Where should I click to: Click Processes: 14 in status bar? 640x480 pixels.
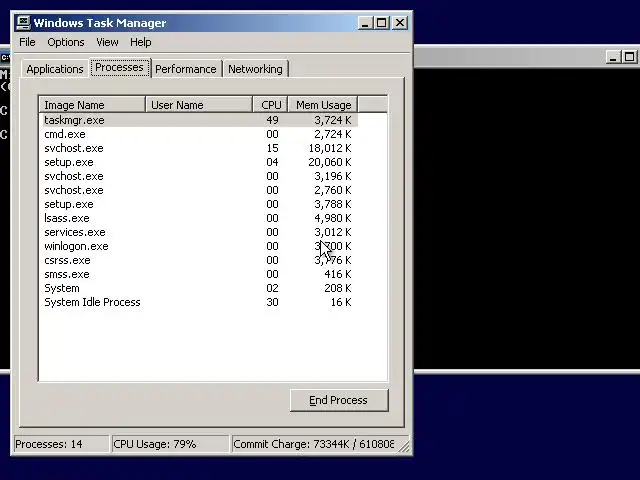pyautogui.click(x=61, y=444)
